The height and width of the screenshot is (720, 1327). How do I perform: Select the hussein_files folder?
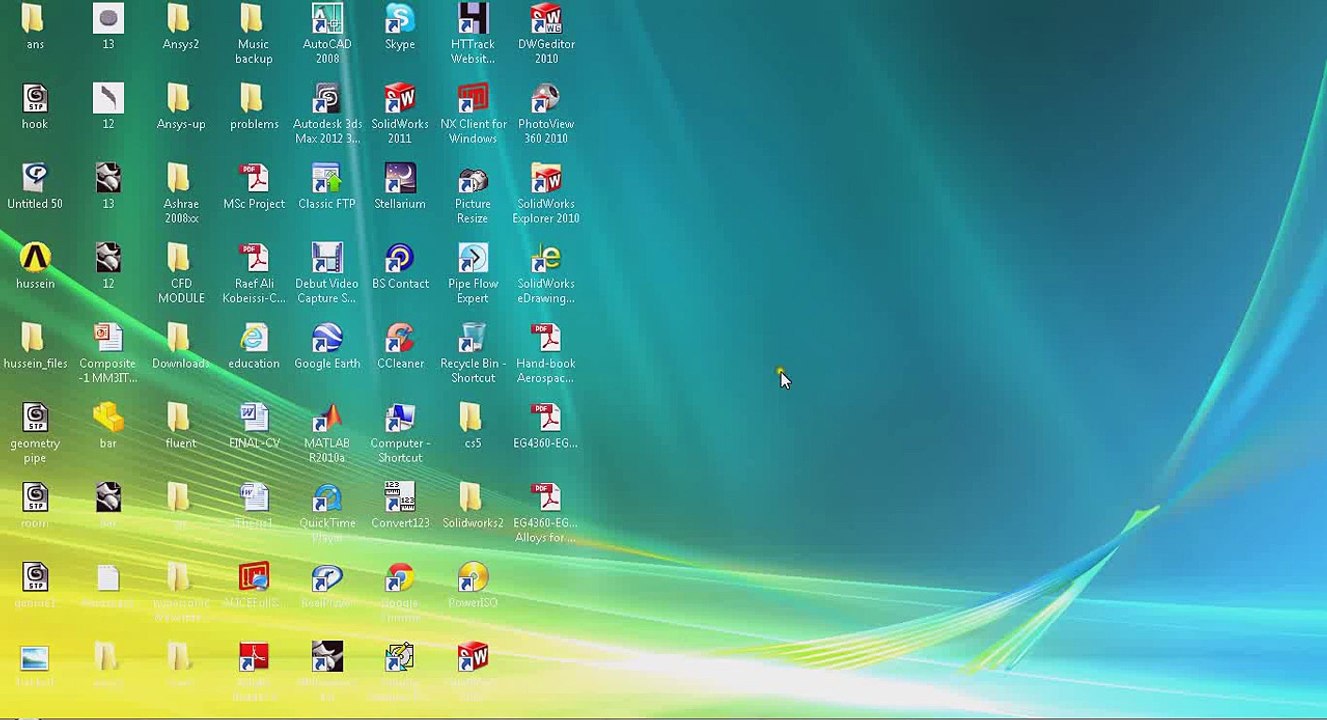click(35, 339)
